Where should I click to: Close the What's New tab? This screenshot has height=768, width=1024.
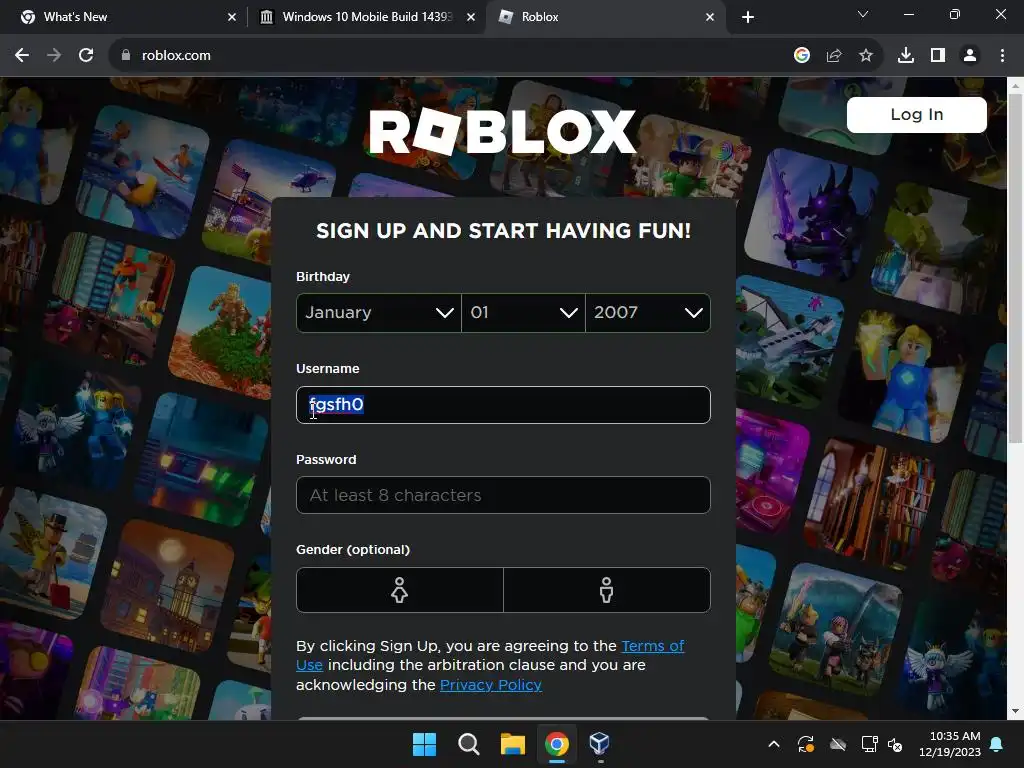pos(232,17)
